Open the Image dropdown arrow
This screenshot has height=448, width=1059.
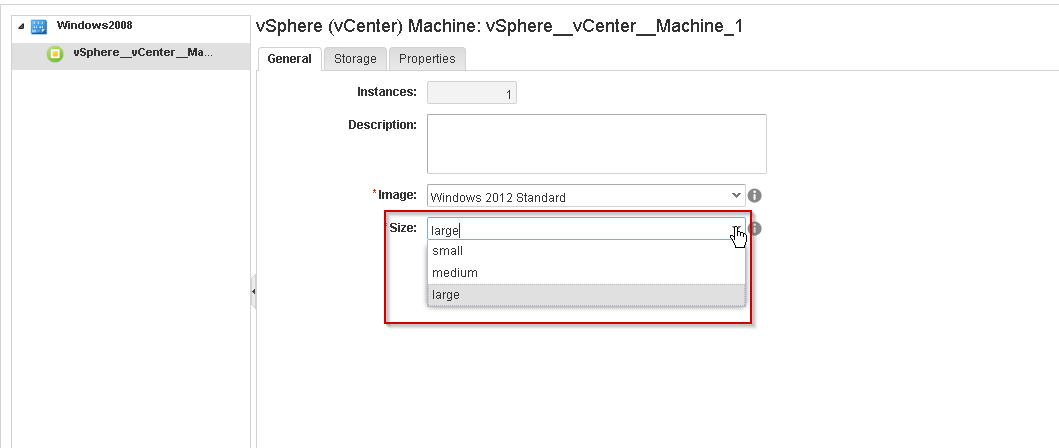click(737, 196)
